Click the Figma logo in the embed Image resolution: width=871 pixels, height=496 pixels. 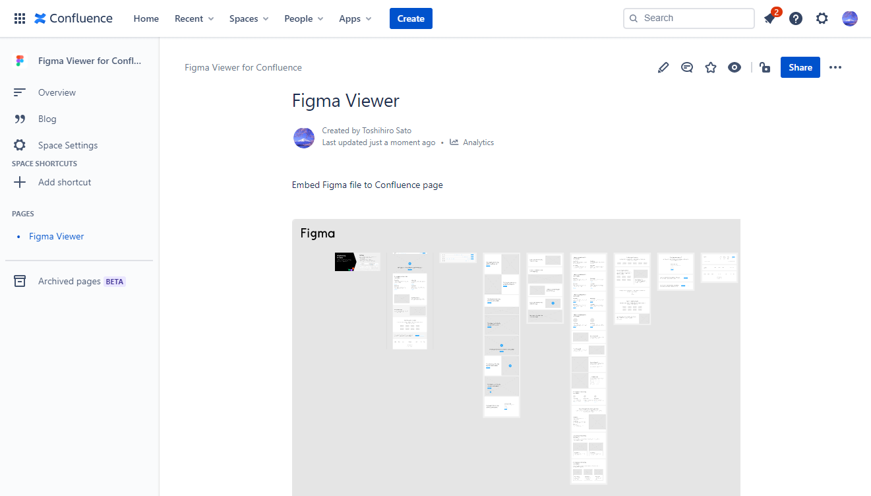pos(318,233)
